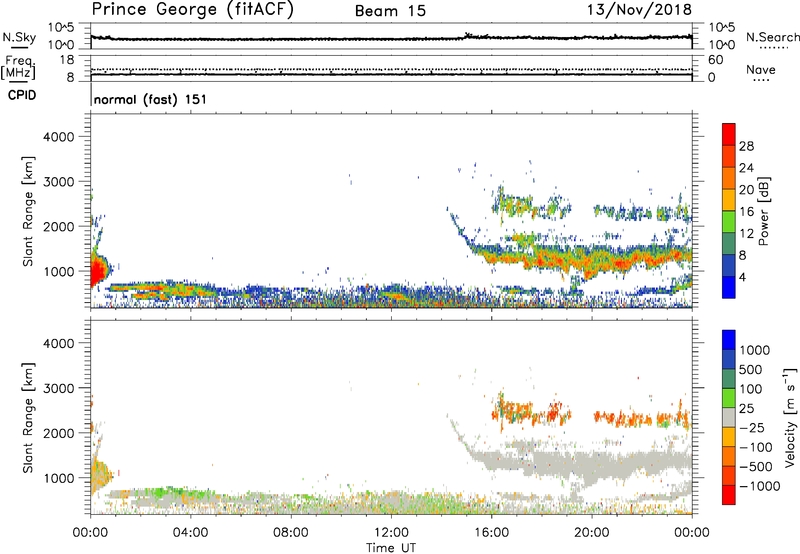Click the 'CPID' row label
800x554 pixels.
click(22, 95)
